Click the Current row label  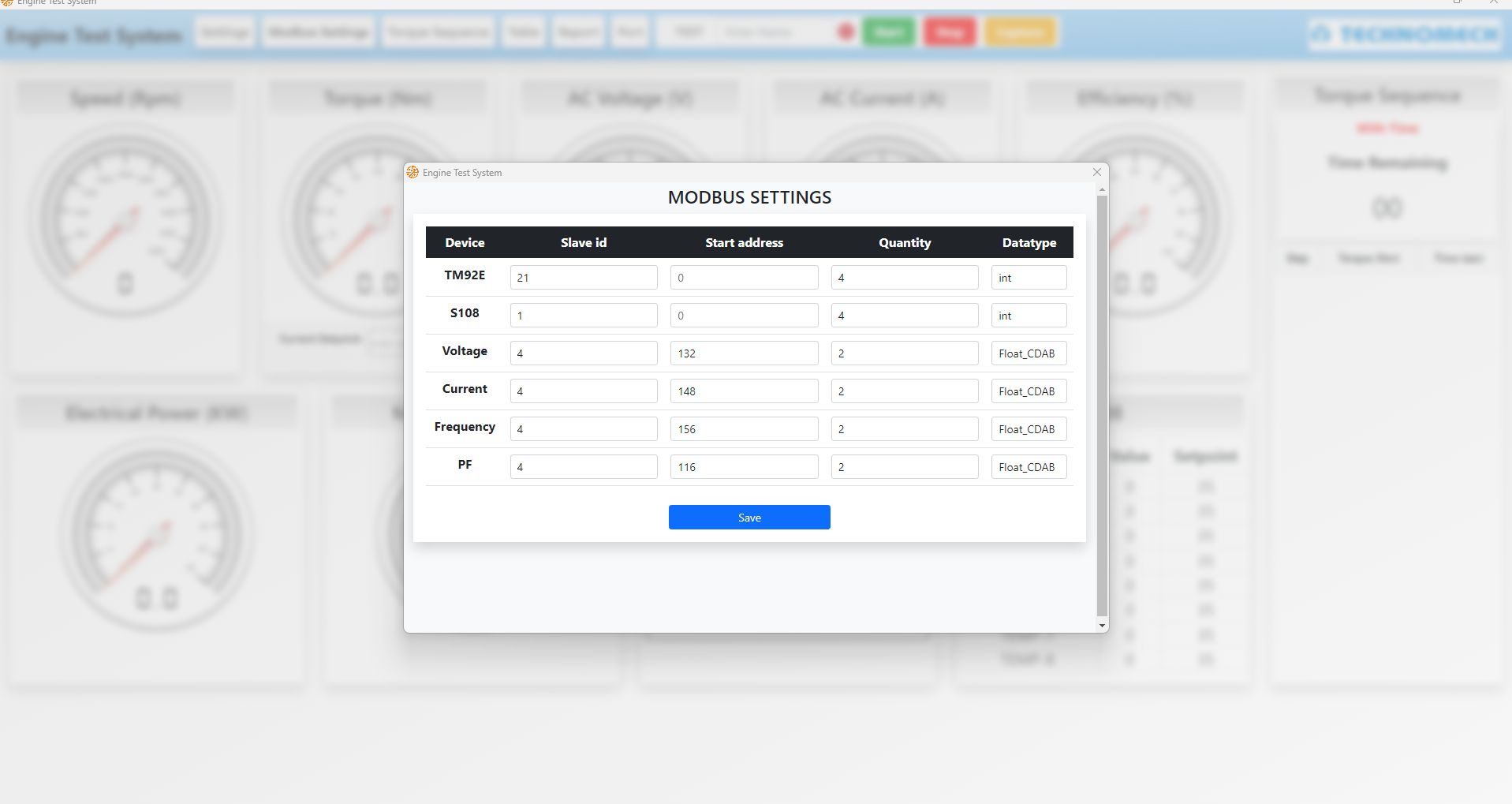pyautogui.click(x=465, y=388)
